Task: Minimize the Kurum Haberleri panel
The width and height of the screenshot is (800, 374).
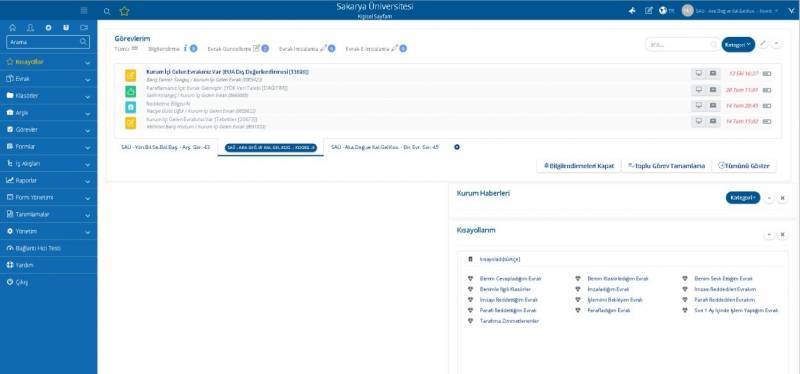Action: click(769, 198)
